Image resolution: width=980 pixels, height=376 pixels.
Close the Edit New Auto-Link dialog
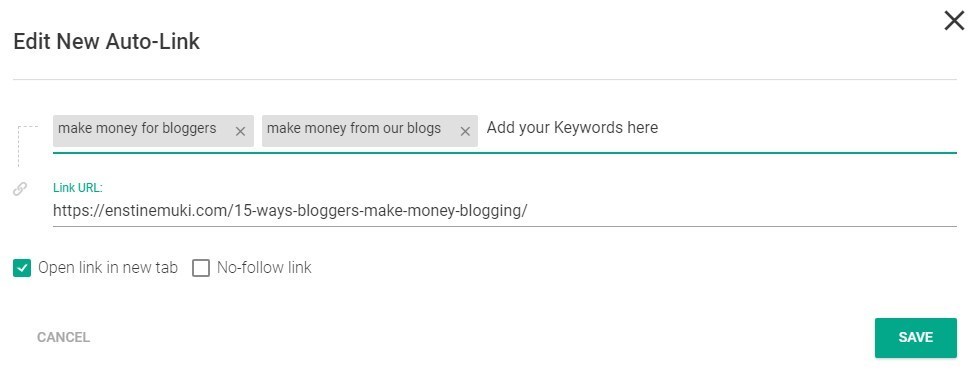click(x=954, y=21)
